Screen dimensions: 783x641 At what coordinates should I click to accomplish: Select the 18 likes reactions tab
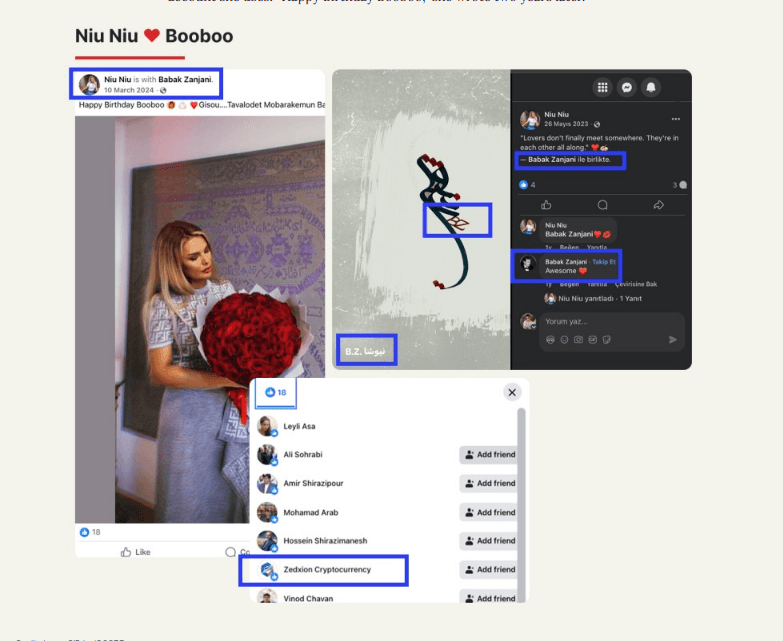[x=276, y=393]
